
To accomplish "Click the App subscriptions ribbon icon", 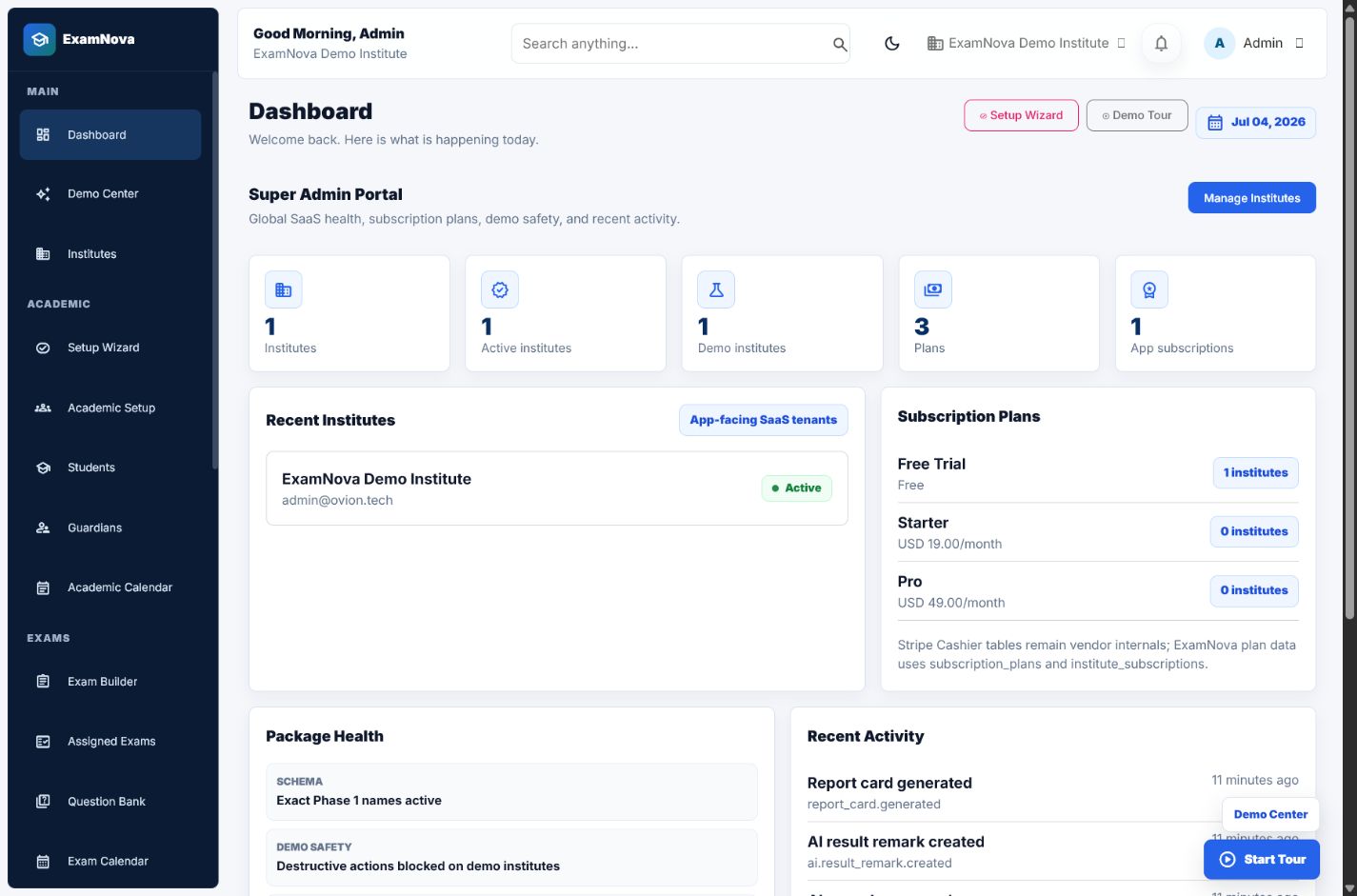I will coord(1149,289).
